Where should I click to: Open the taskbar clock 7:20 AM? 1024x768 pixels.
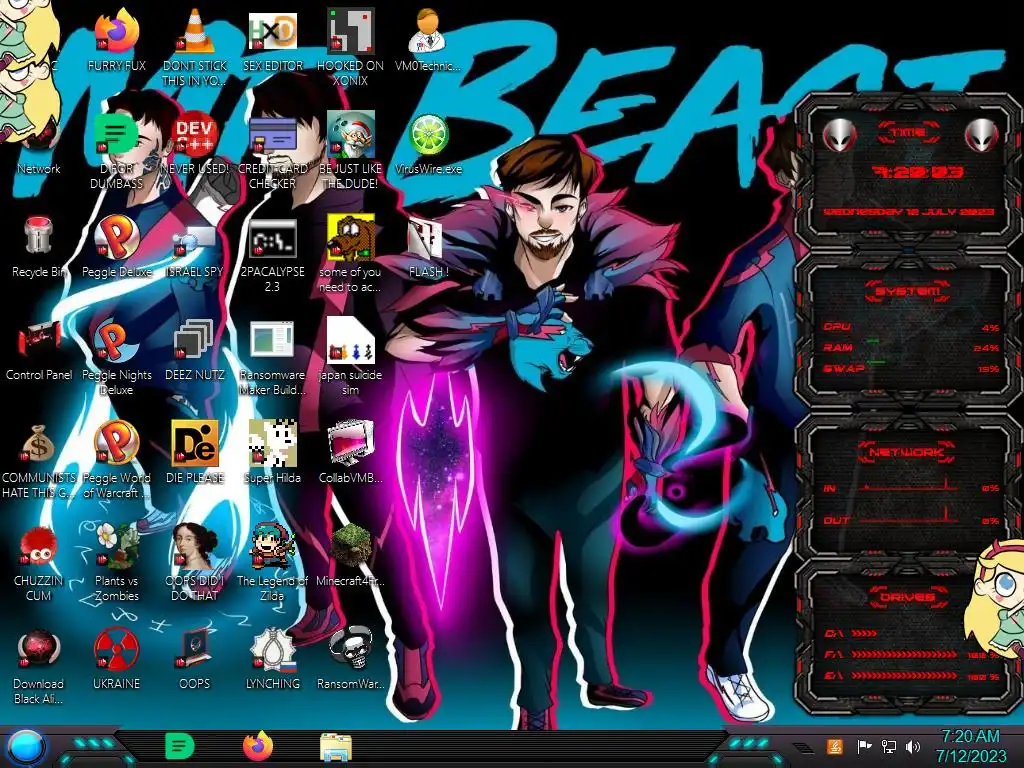tap(970, 746)
